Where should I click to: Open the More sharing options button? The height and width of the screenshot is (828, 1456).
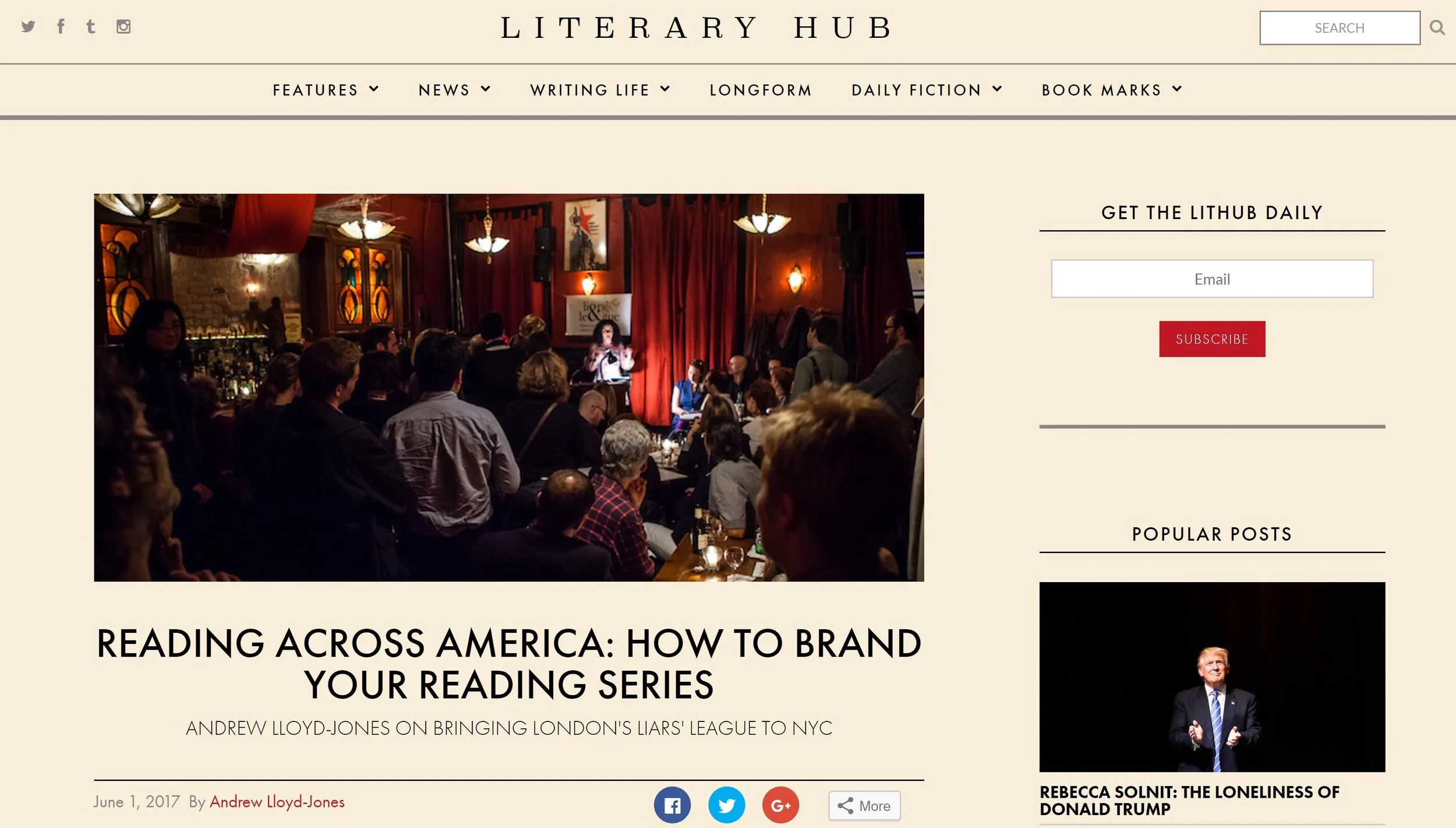(864, 806)
